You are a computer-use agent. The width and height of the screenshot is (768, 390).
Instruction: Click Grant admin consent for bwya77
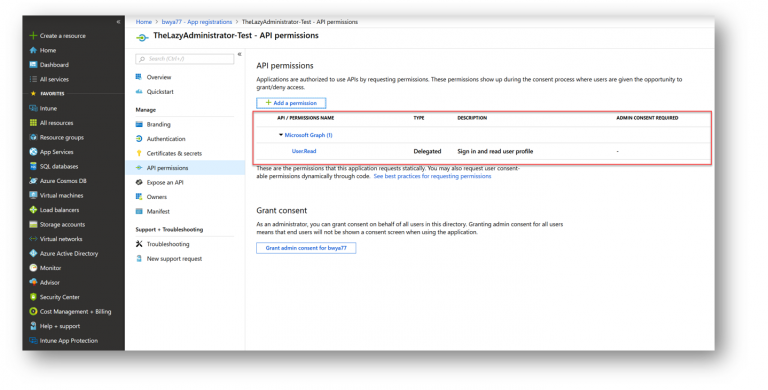[306, 248]
